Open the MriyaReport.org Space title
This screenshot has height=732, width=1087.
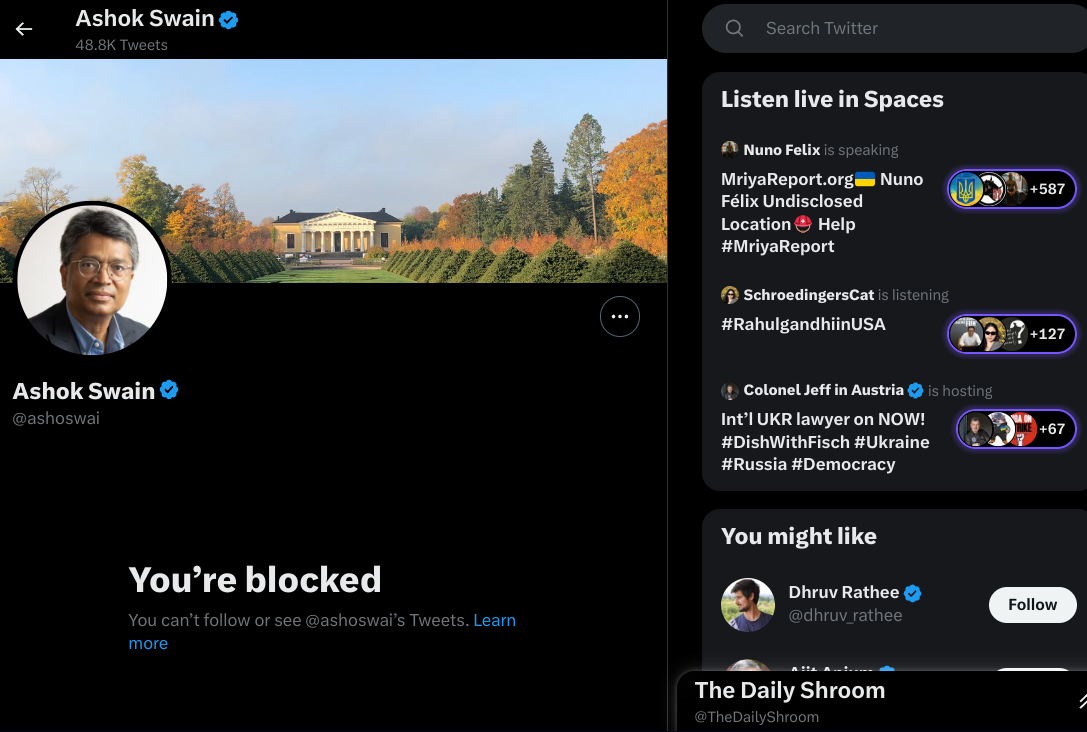822,213
